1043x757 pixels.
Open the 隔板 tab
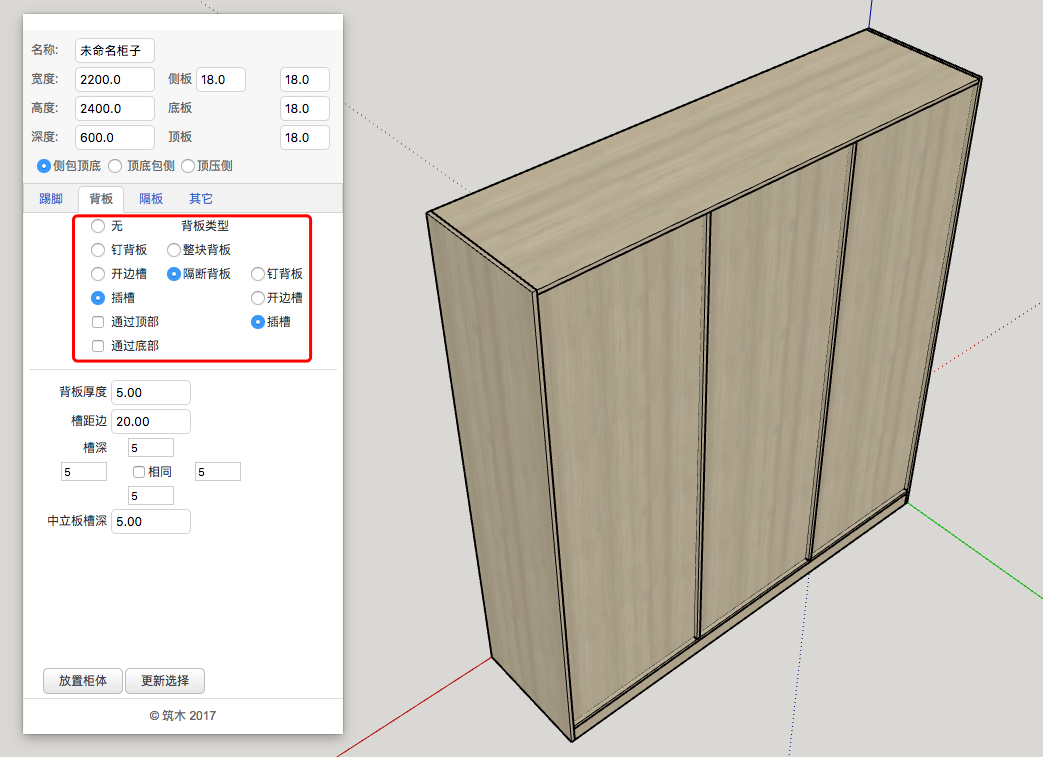pos(151,199)
